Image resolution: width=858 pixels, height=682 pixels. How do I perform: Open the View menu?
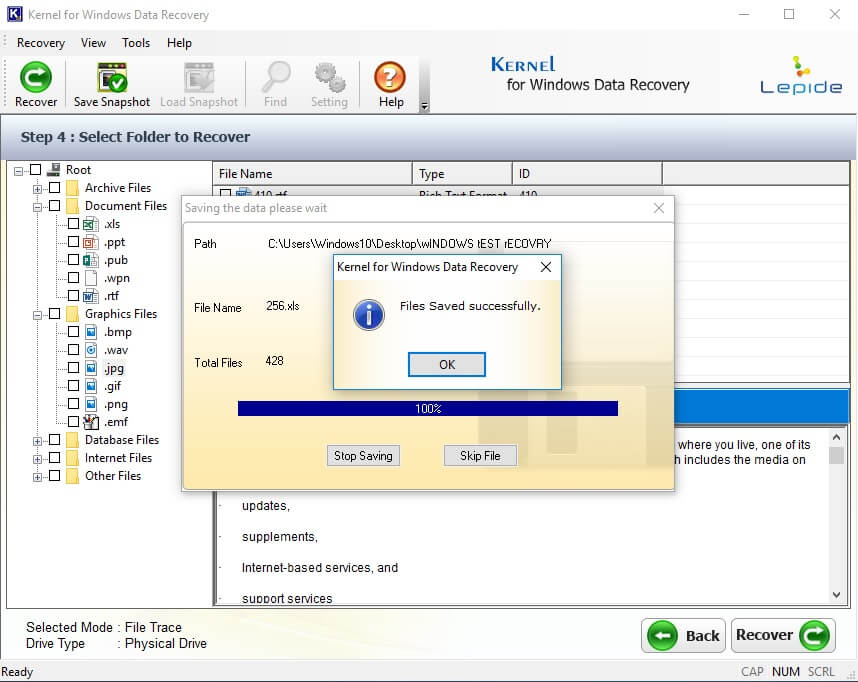pos(93,43)
